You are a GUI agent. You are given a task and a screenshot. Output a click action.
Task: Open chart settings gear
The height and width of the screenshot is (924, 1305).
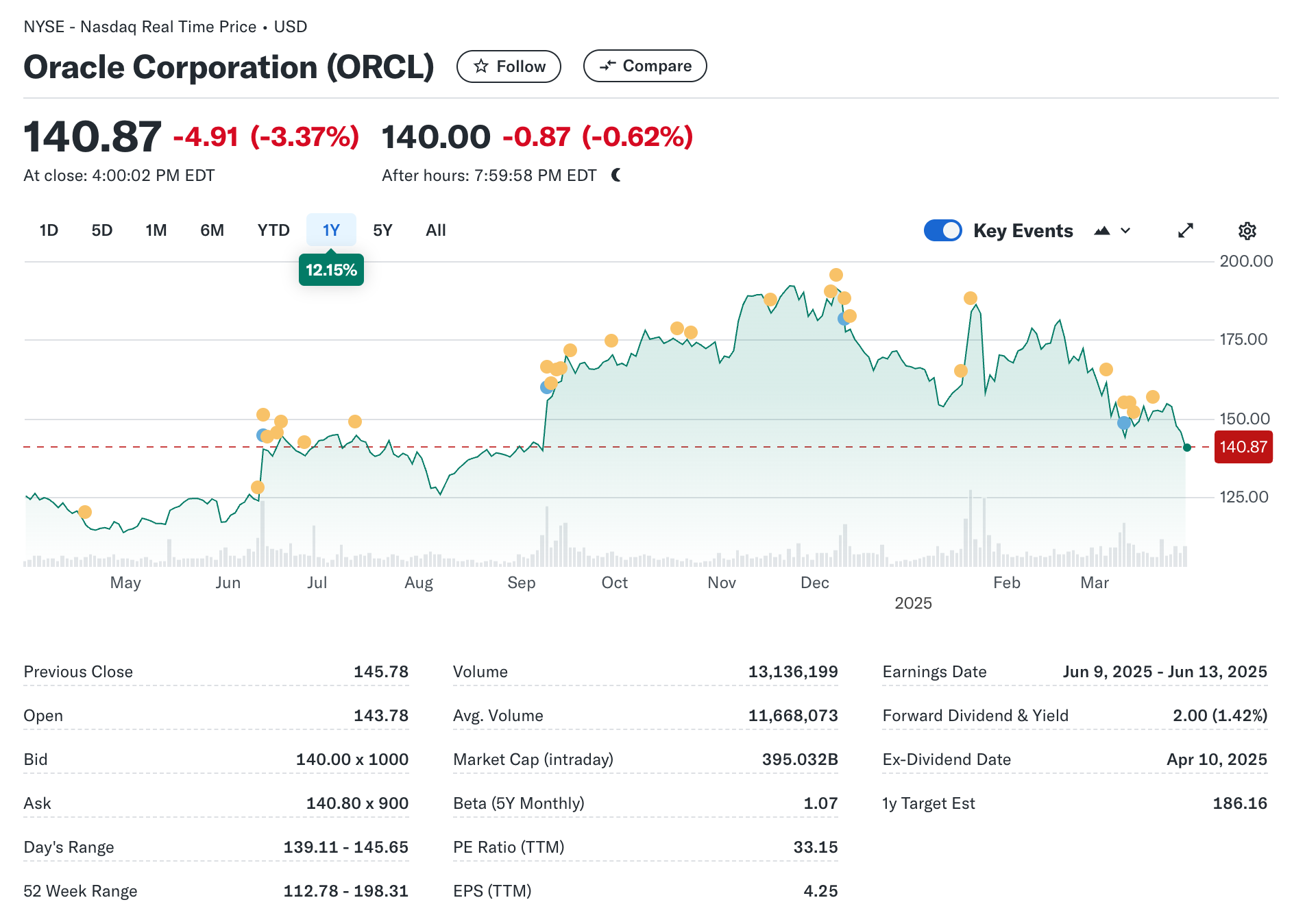[x=1247, y=231]
